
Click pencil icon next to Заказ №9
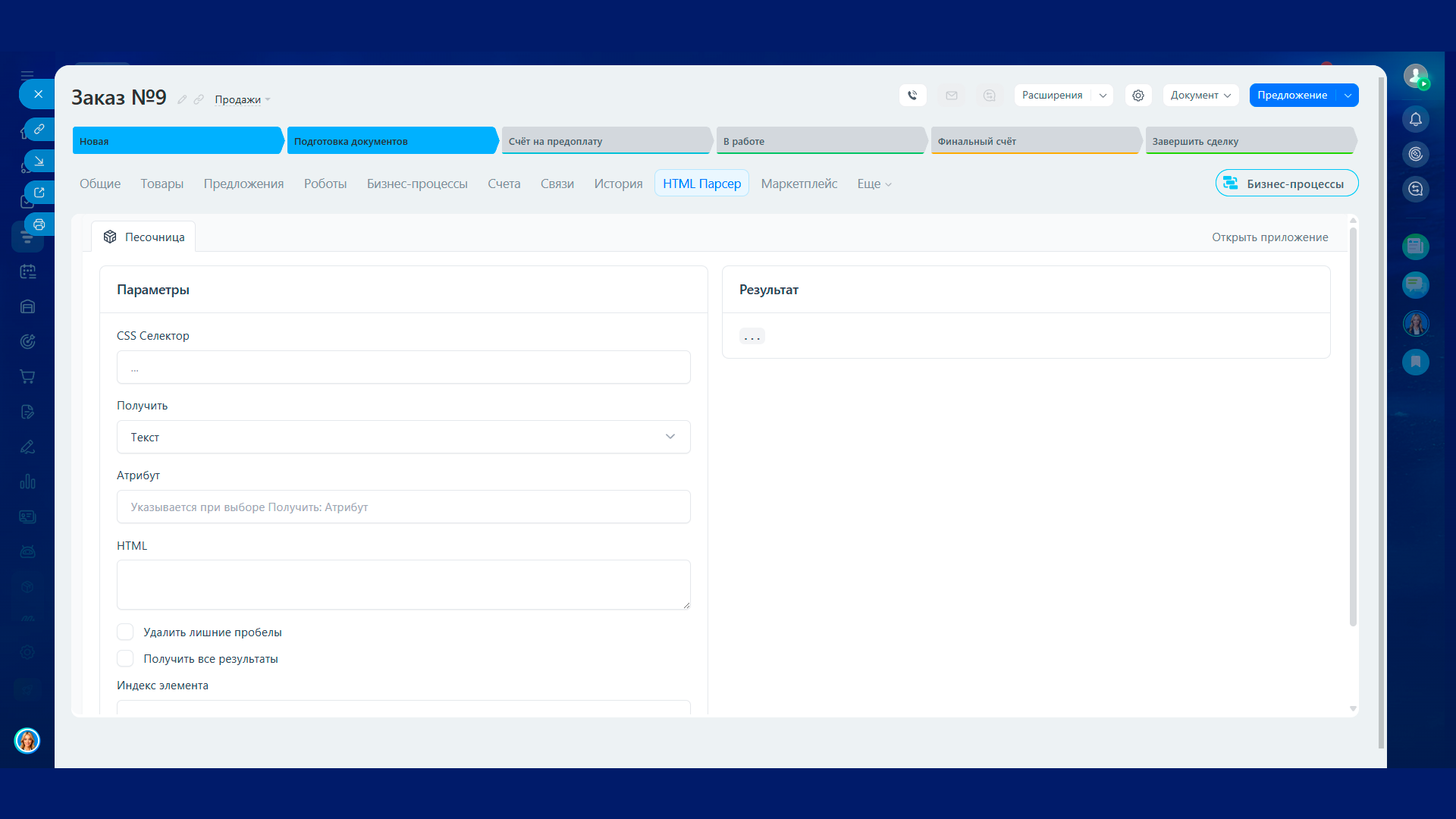[x=182, y=99]
